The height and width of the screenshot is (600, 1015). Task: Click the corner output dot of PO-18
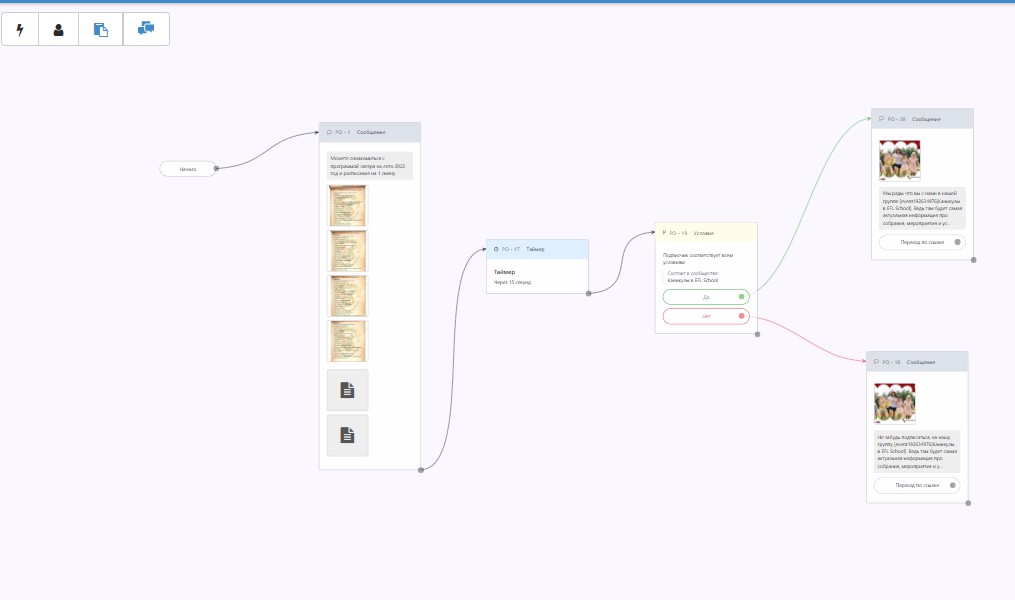[968, 503]
